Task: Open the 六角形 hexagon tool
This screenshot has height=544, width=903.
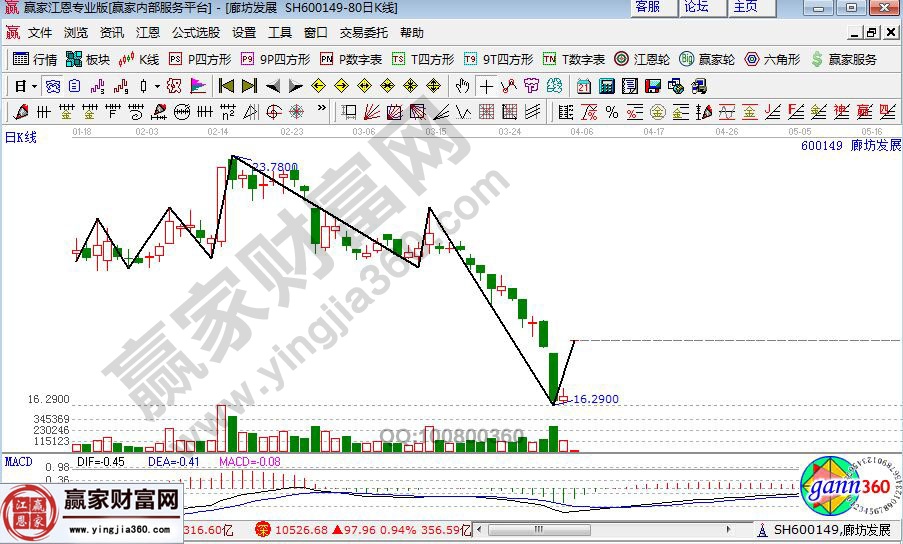Action: click(771, 59)
